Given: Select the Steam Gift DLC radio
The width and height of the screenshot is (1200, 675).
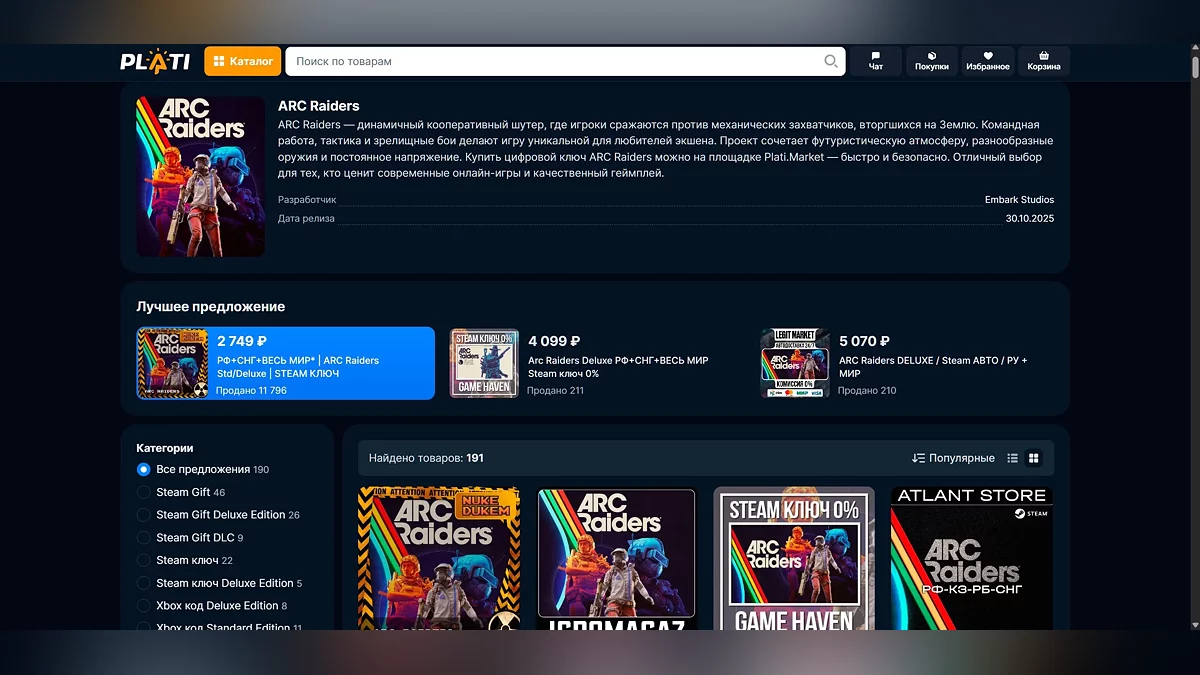Looking at the screenshot, I should coord(143,538).
